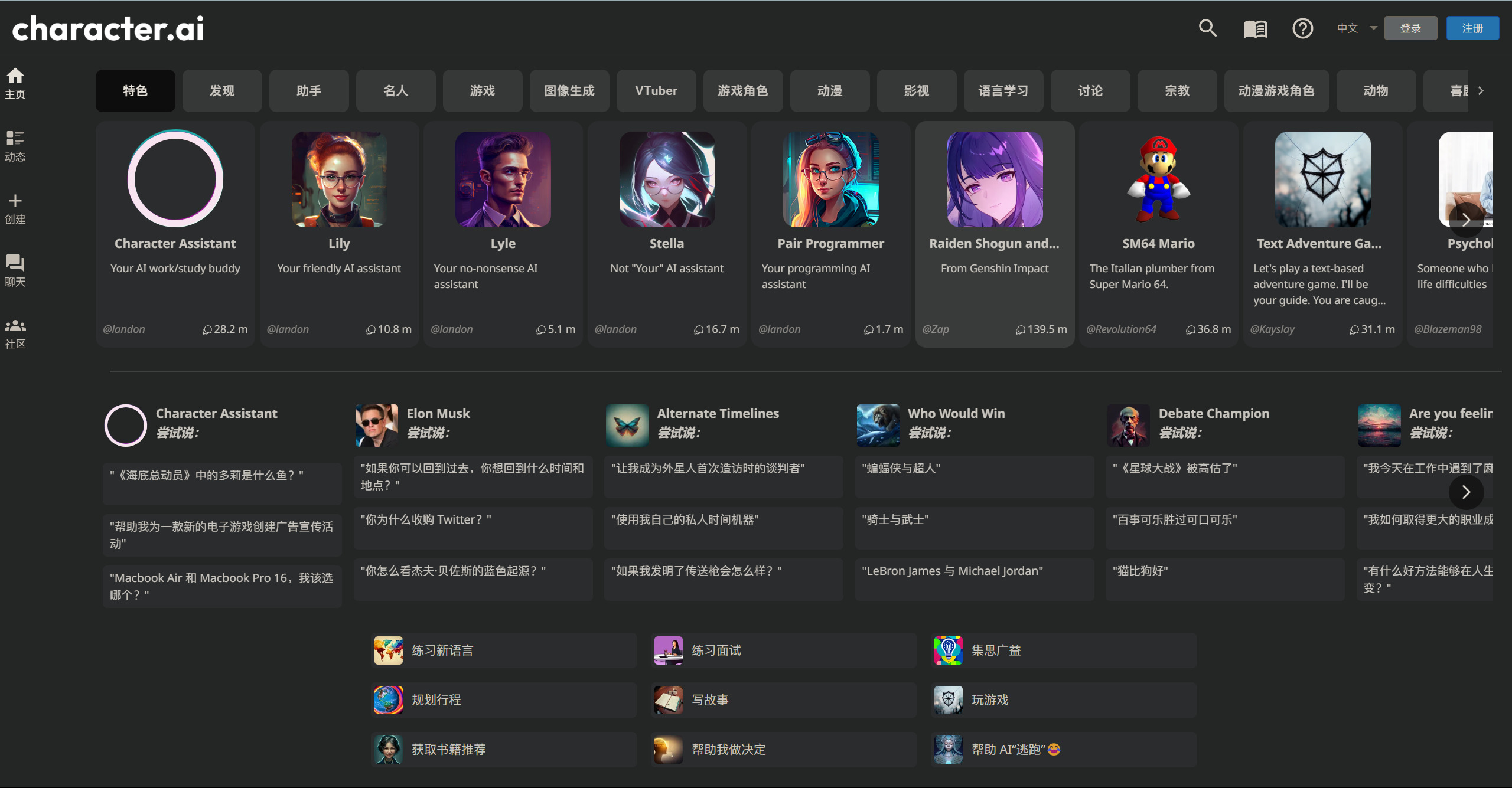Screen dimensions: 1512x788
Task: Select the 创建 plus icon
Action: coord(15,201)
